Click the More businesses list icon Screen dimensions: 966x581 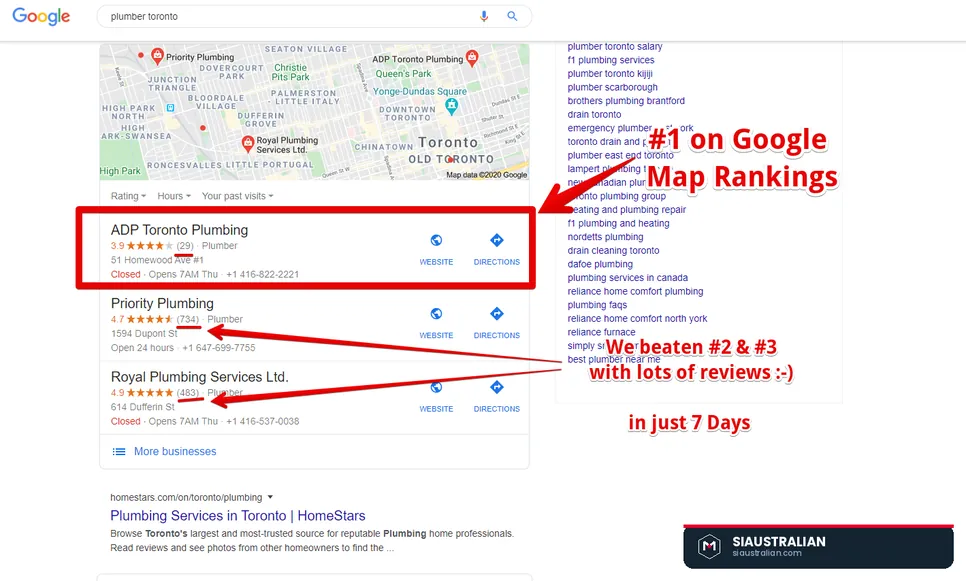click(119, 452)
